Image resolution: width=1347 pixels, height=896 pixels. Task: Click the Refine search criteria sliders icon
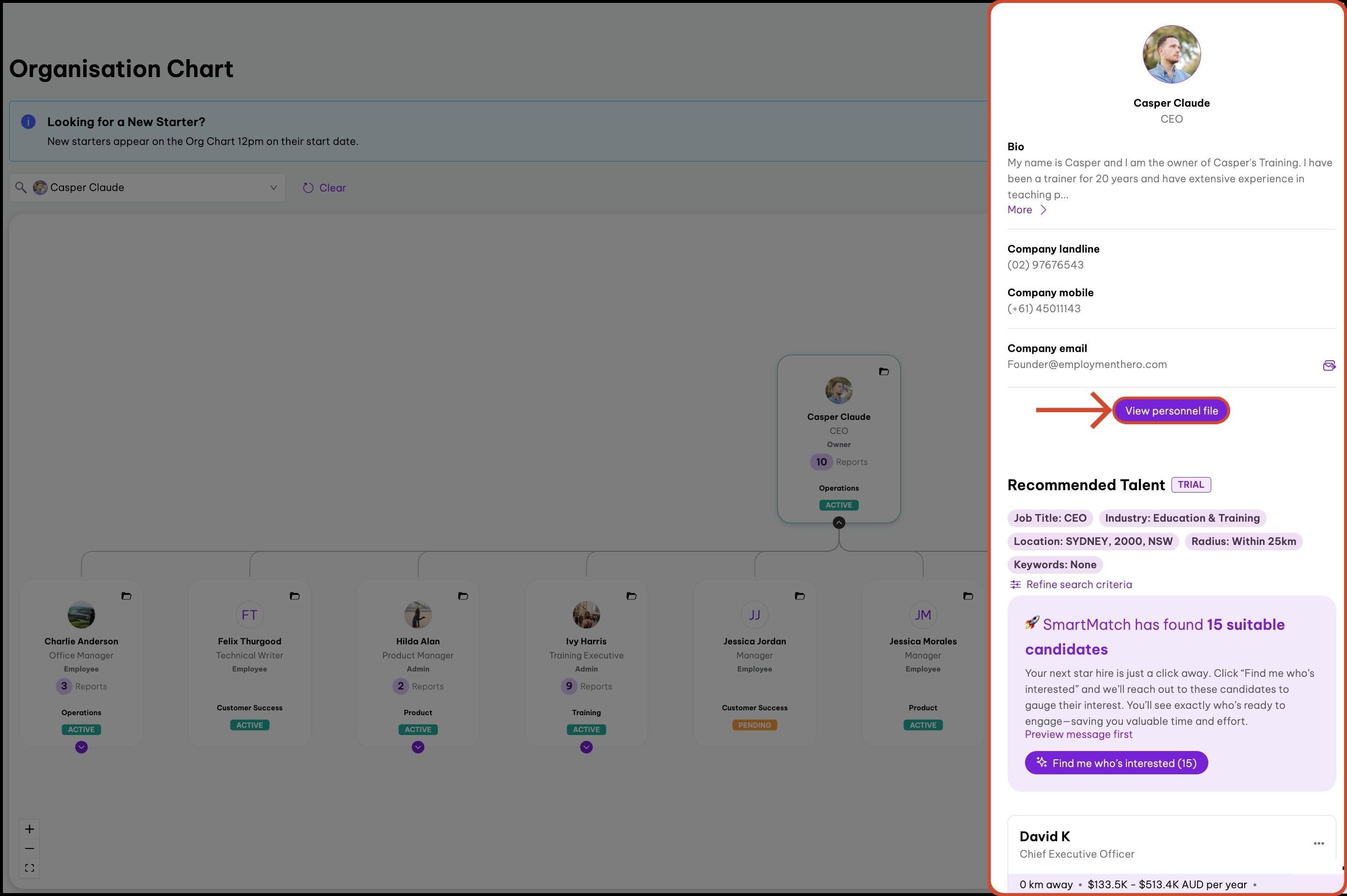click(x=1015, y=585)
